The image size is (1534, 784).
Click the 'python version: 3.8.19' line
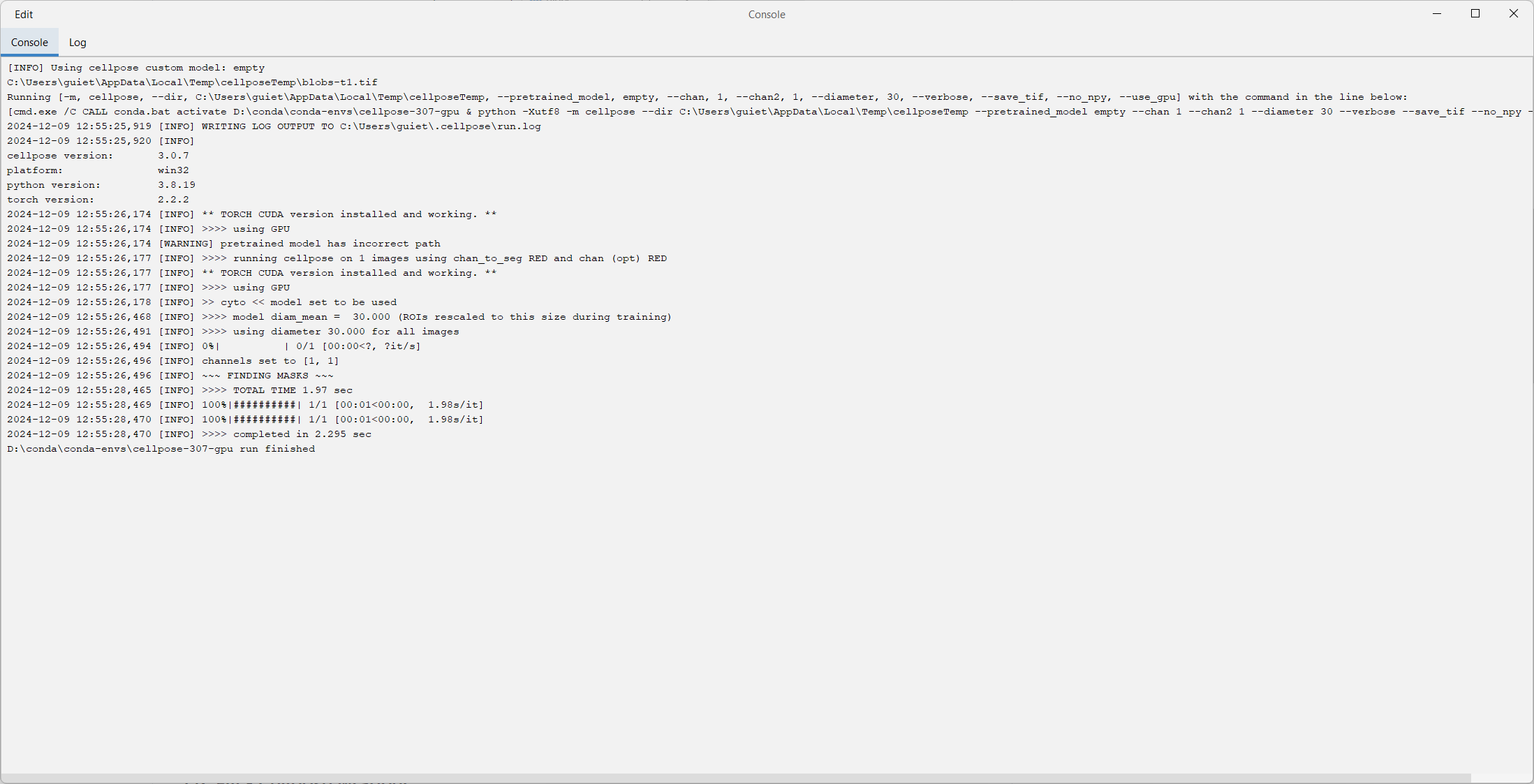[x=101, y=185]
